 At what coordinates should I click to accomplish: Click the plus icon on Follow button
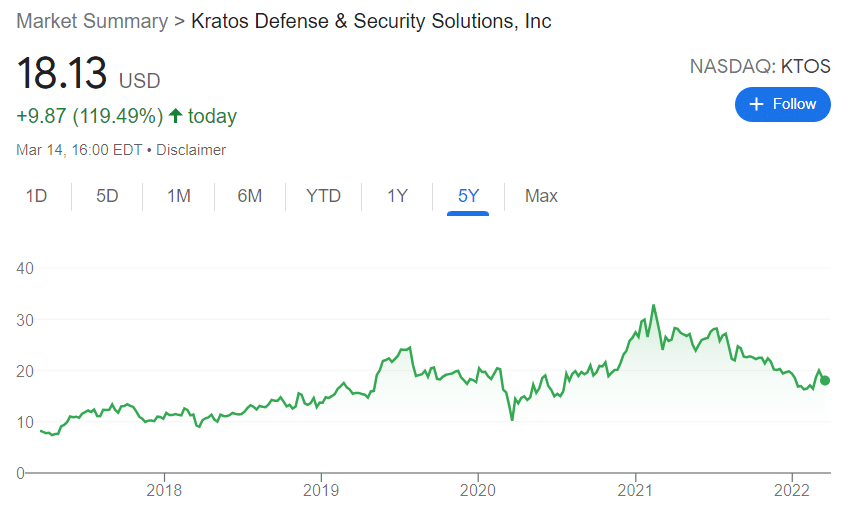point(756,104)
